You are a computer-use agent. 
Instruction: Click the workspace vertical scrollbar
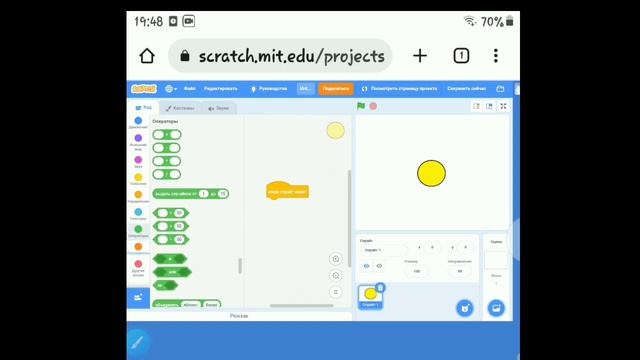(349, 218)
